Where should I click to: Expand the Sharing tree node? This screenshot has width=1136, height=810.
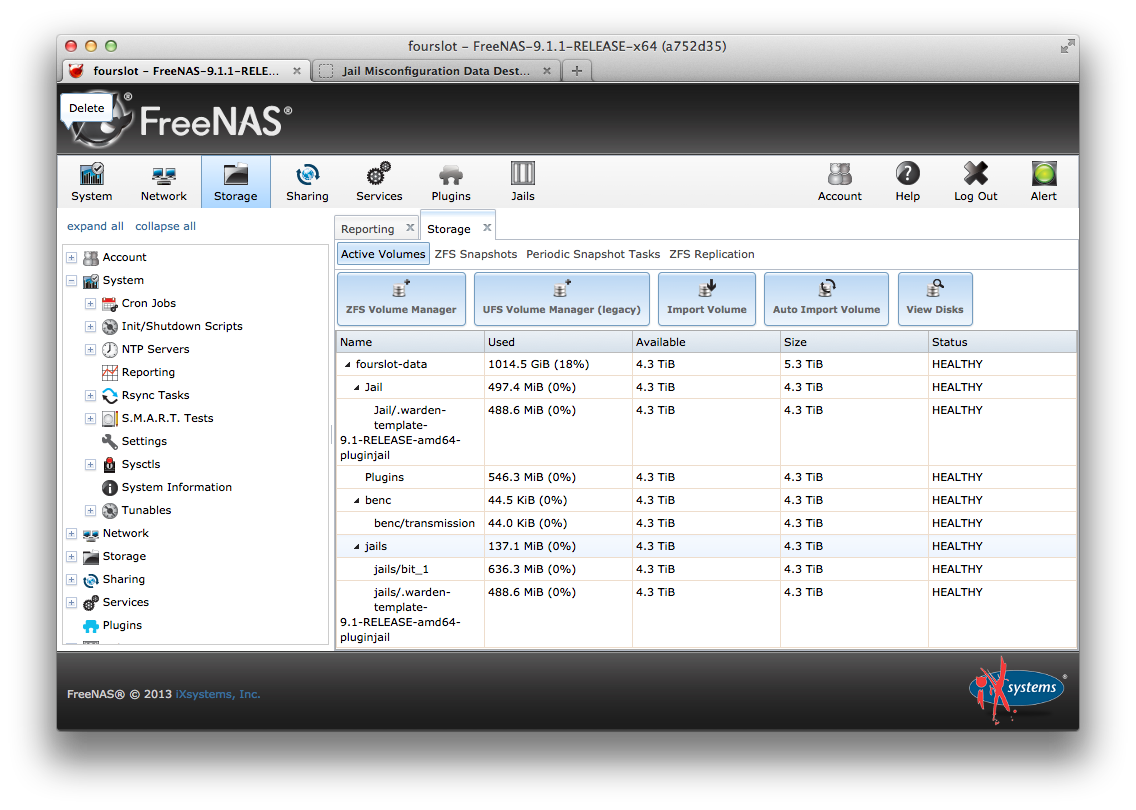[x=72, y=580]
